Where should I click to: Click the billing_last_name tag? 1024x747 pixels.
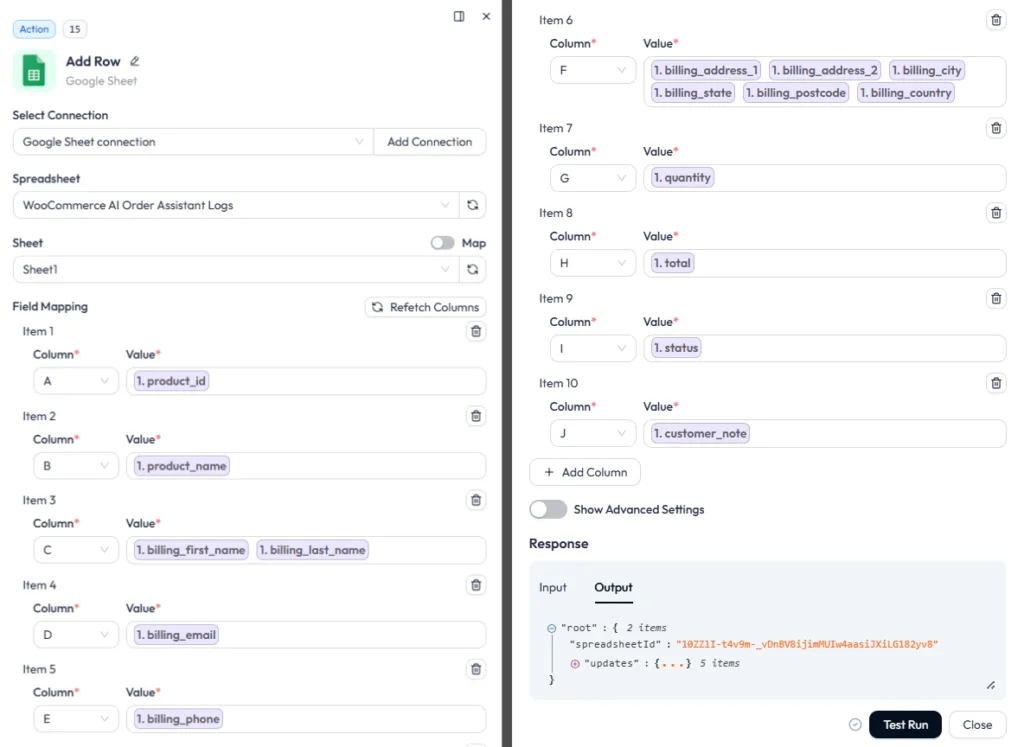(x=312, y=550)
